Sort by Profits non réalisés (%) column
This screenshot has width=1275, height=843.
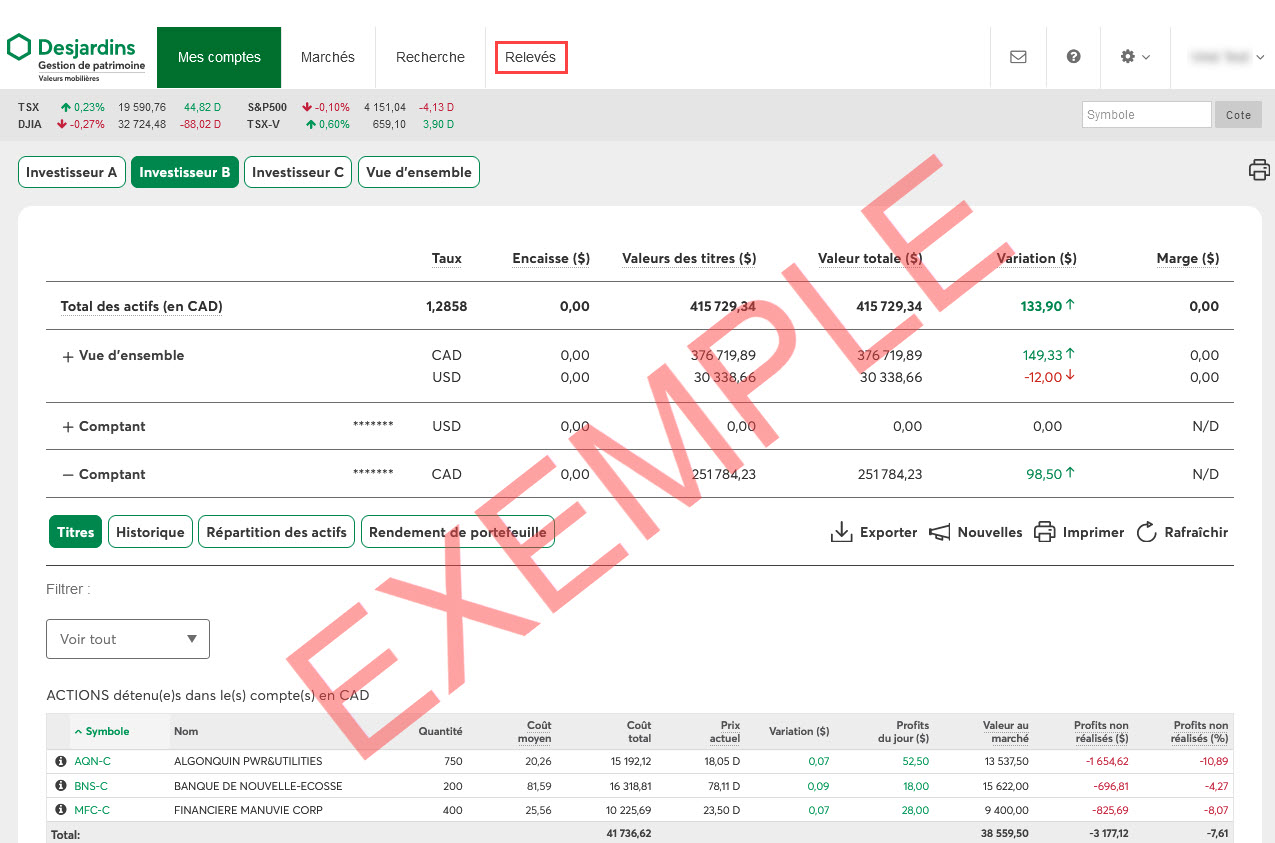(x=1199, y=732)
